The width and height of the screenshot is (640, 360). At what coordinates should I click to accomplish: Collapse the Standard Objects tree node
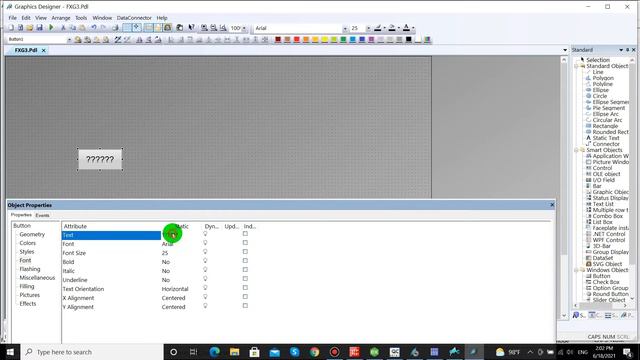pyautogui.click(x=577, y=66)
